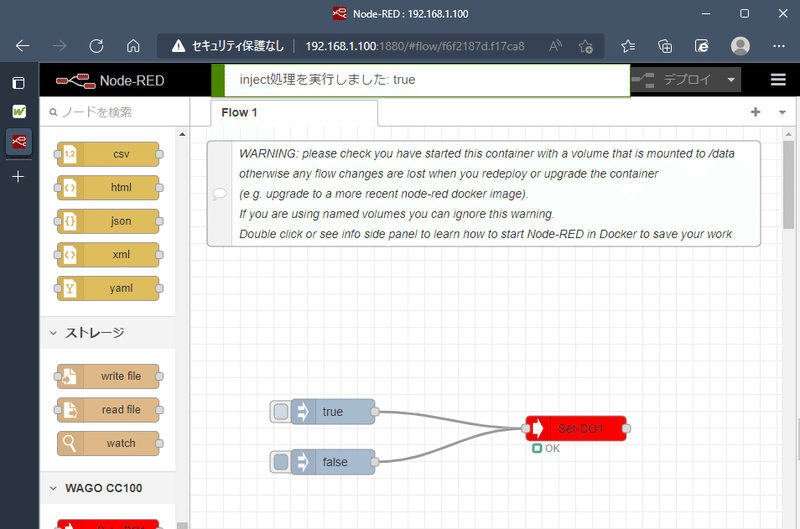800x529 pixels.
Task: Open the browser favorites list
Action: point(628,46)
